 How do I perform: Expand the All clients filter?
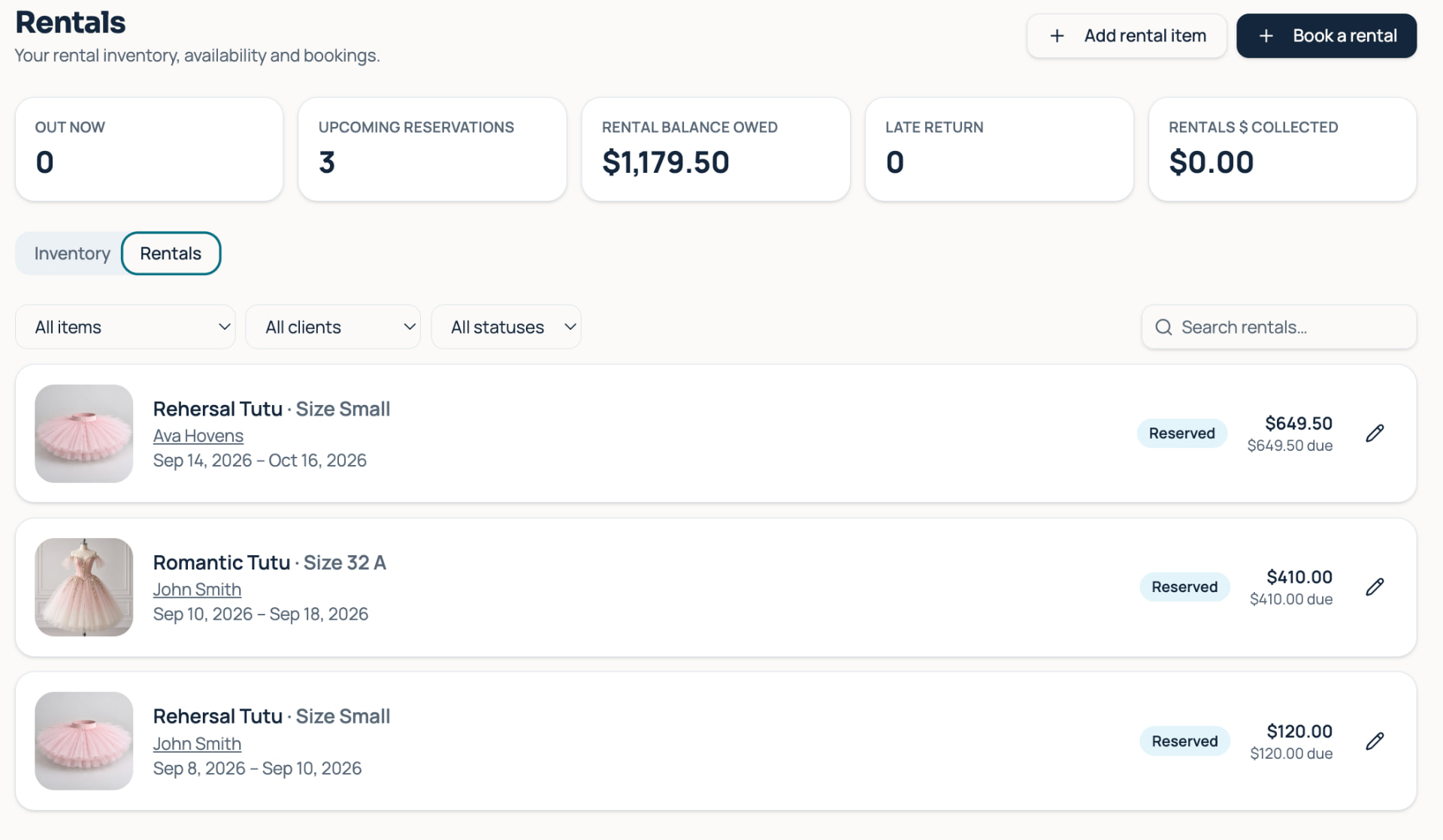click(x=333, y=327)
